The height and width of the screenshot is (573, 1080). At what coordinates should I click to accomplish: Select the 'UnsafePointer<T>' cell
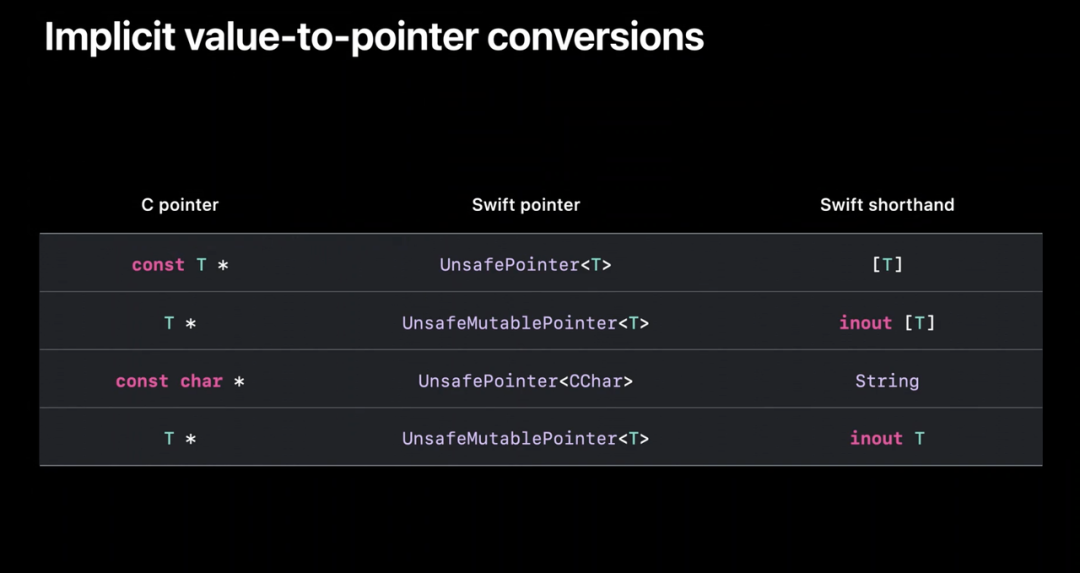tap(526, 265)
